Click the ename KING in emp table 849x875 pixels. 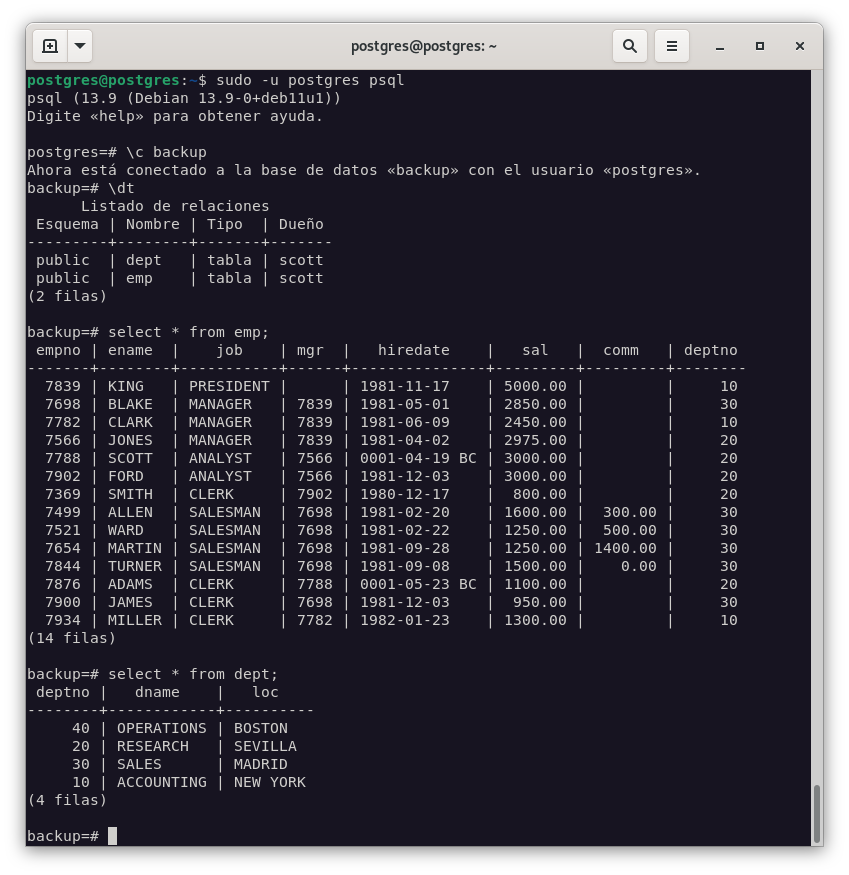[x=125, y=386]
